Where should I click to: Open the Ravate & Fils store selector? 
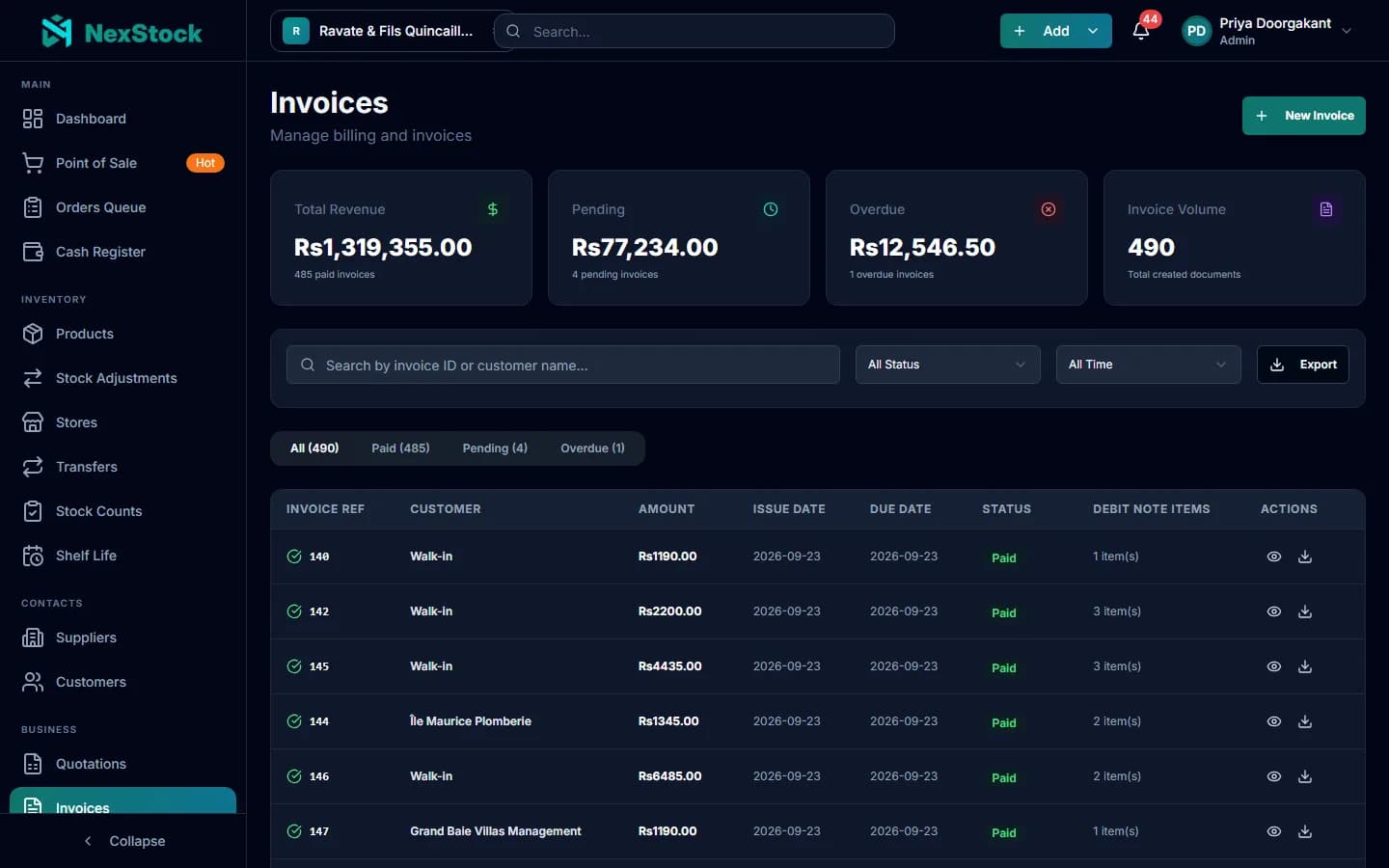pos(382,31)
